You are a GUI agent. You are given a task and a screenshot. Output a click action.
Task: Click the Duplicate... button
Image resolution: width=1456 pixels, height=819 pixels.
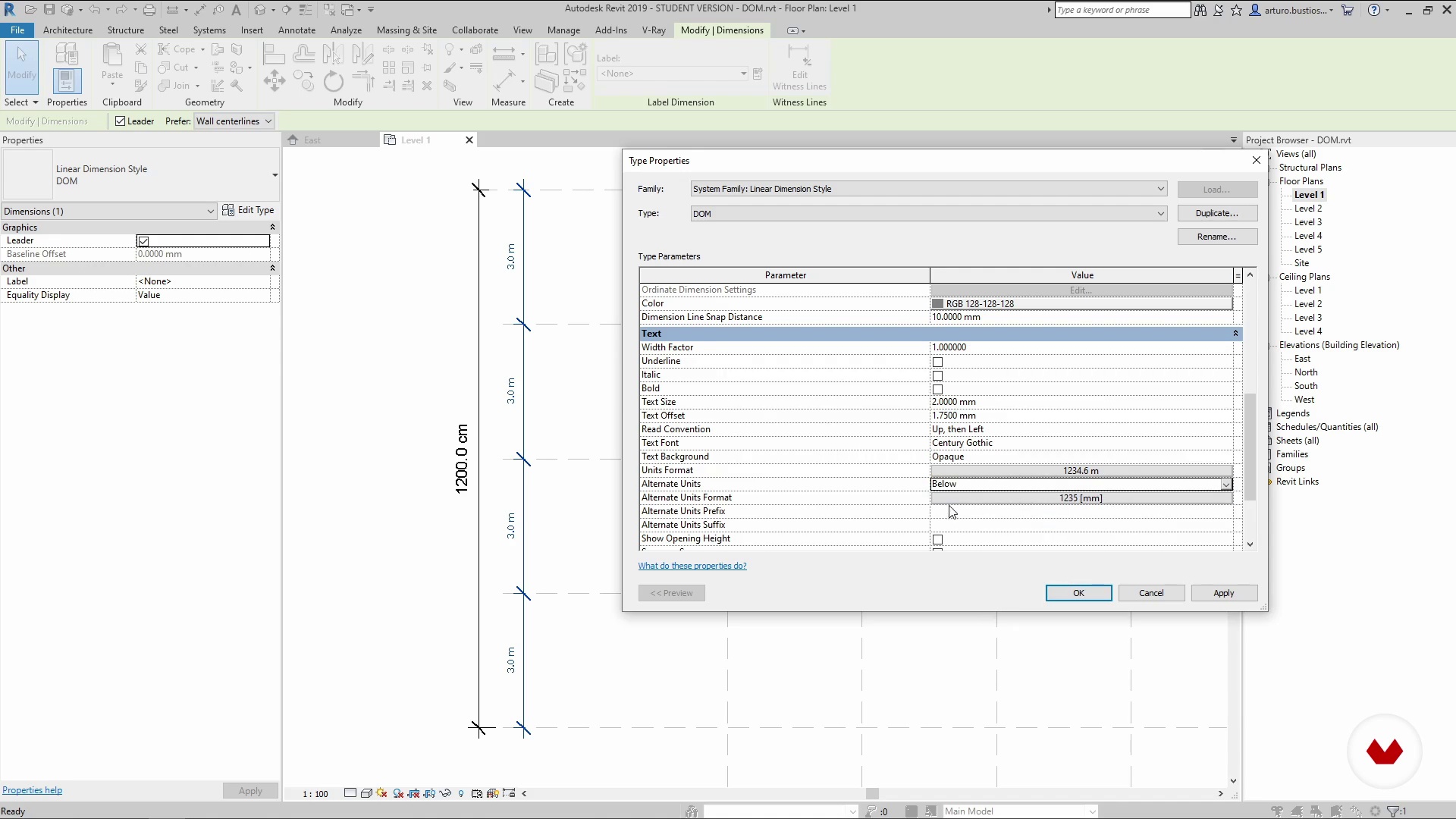[x=1216, y=213]
